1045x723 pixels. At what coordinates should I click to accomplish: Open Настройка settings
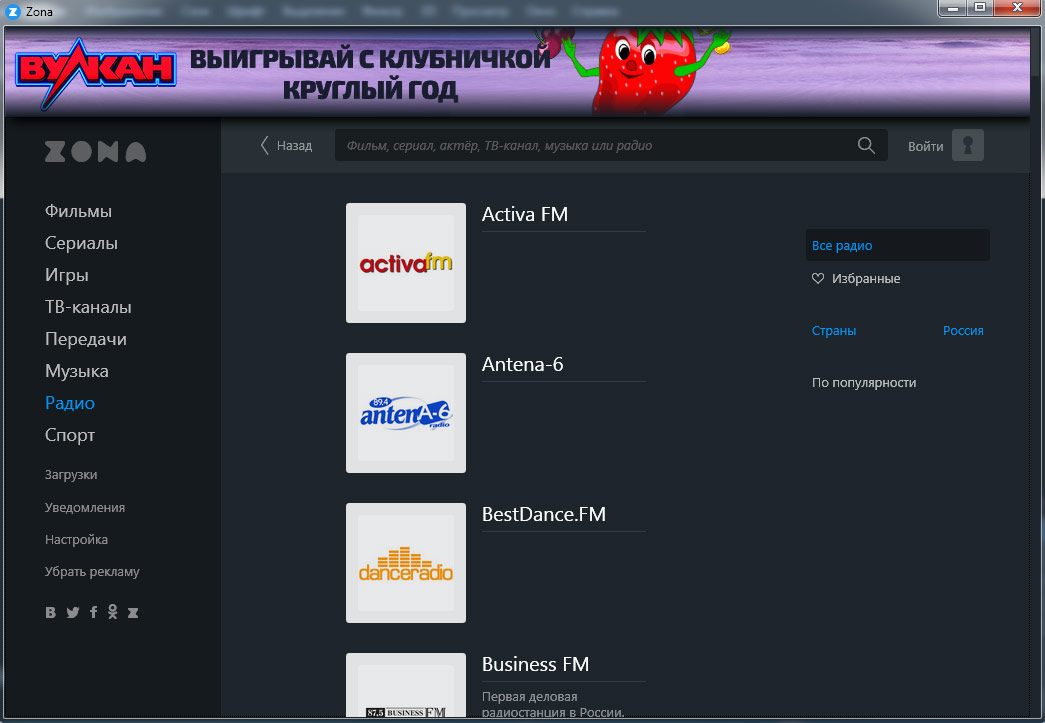pyautogui.click(x=76, y=539)
